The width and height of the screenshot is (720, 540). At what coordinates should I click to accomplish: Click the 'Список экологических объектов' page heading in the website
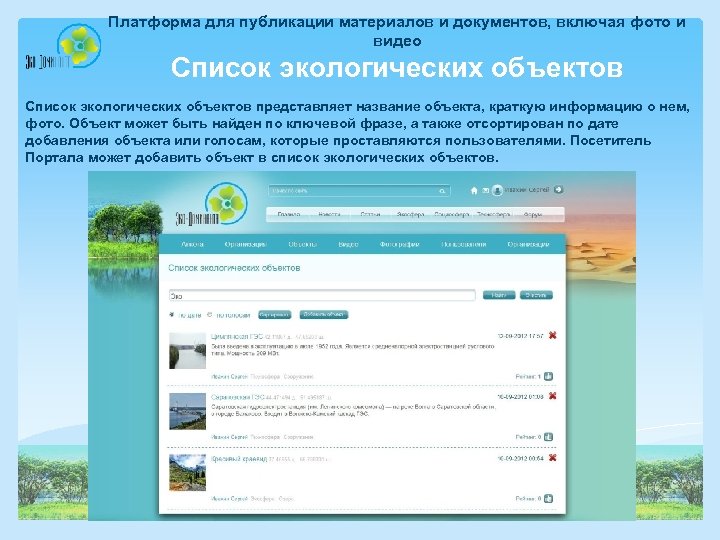coord(234,268)
